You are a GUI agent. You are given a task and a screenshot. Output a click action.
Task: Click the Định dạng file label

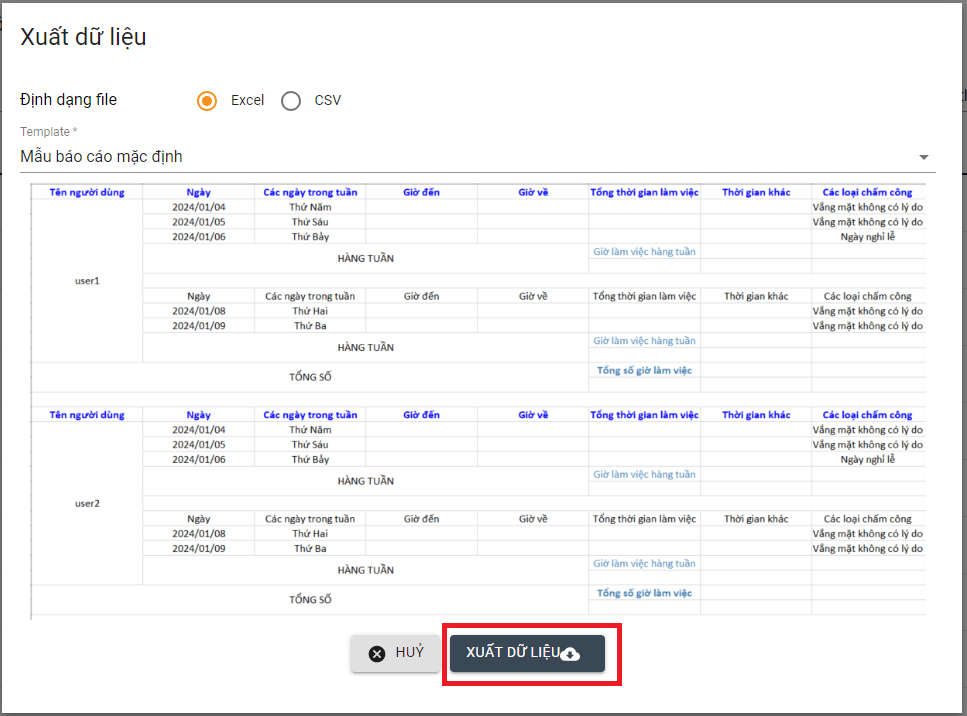(69, 100)
